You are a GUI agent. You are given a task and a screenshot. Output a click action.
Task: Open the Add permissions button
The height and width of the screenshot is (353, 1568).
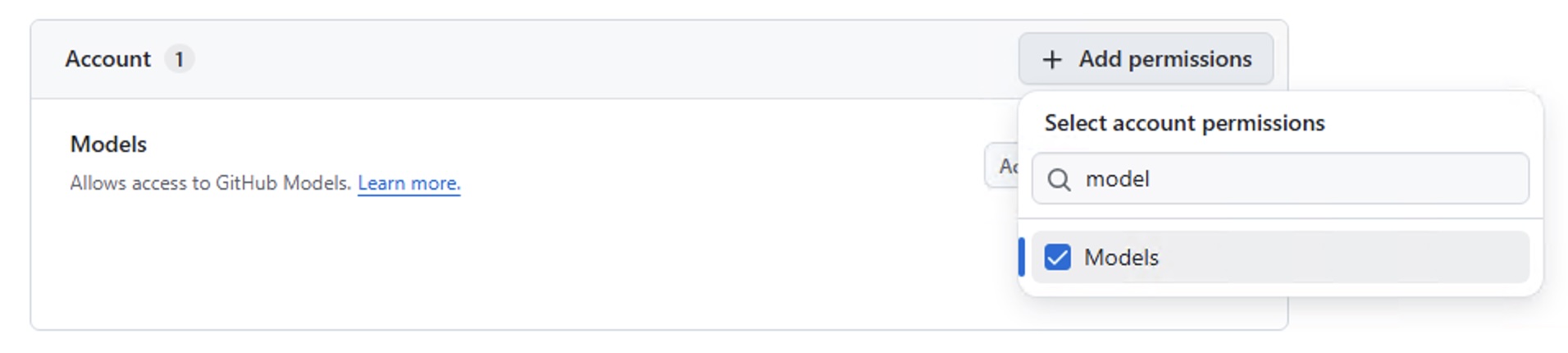click(x=1145, y=59)
